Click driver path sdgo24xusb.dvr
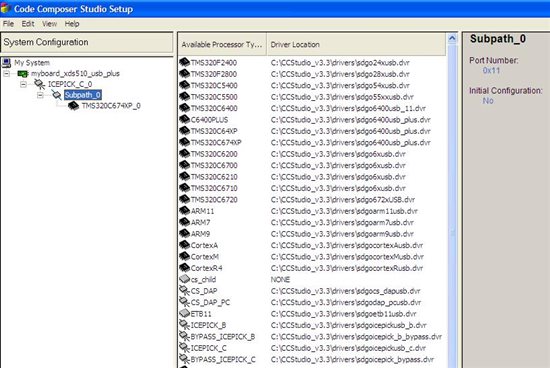 point(340,63)
